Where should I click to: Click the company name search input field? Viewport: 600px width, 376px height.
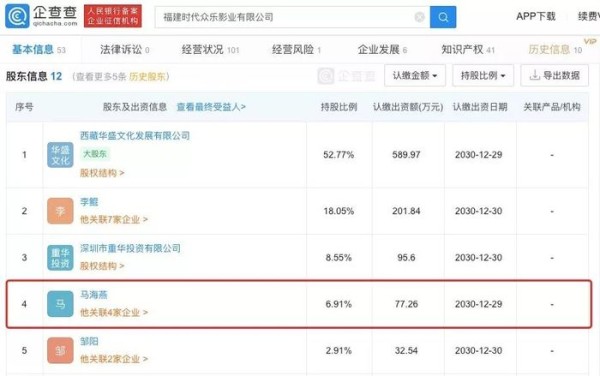pyautogui.click(x=285, y=17)
